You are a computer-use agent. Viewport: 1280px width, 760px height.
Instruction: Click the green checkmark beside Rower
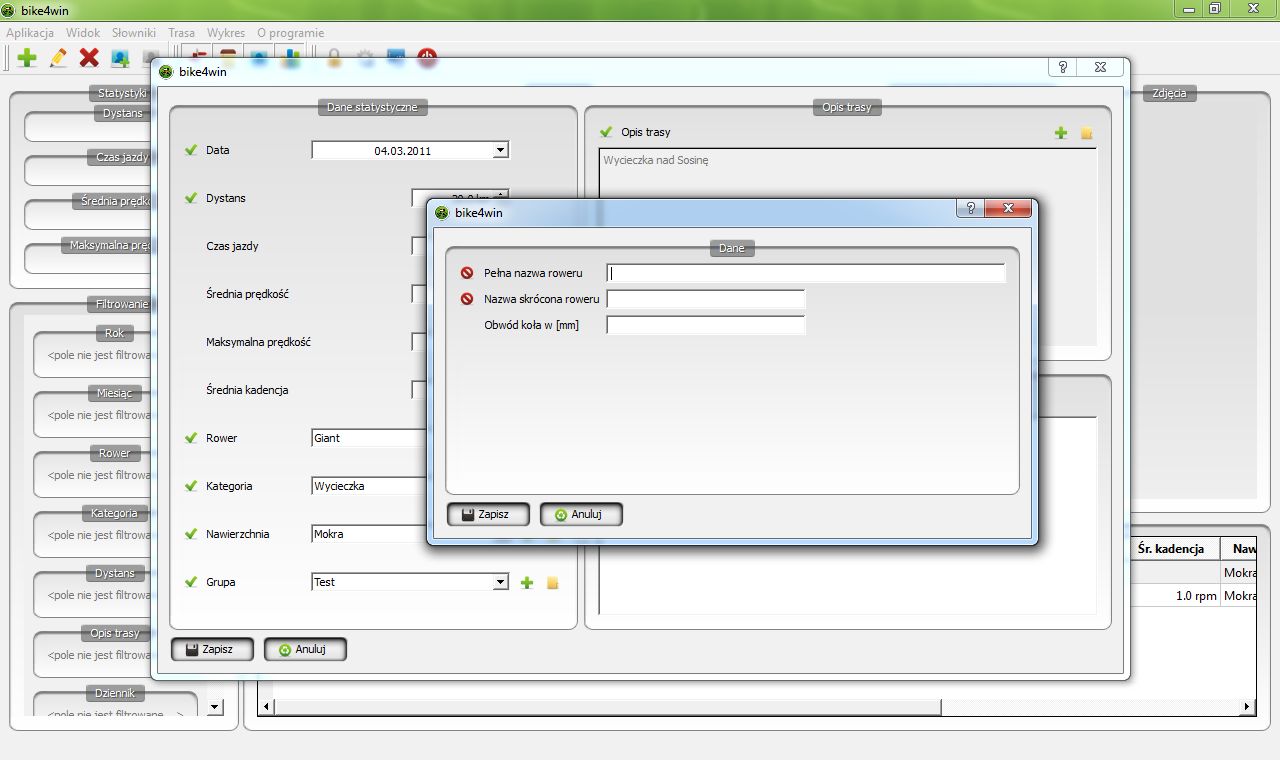point(191,438)
